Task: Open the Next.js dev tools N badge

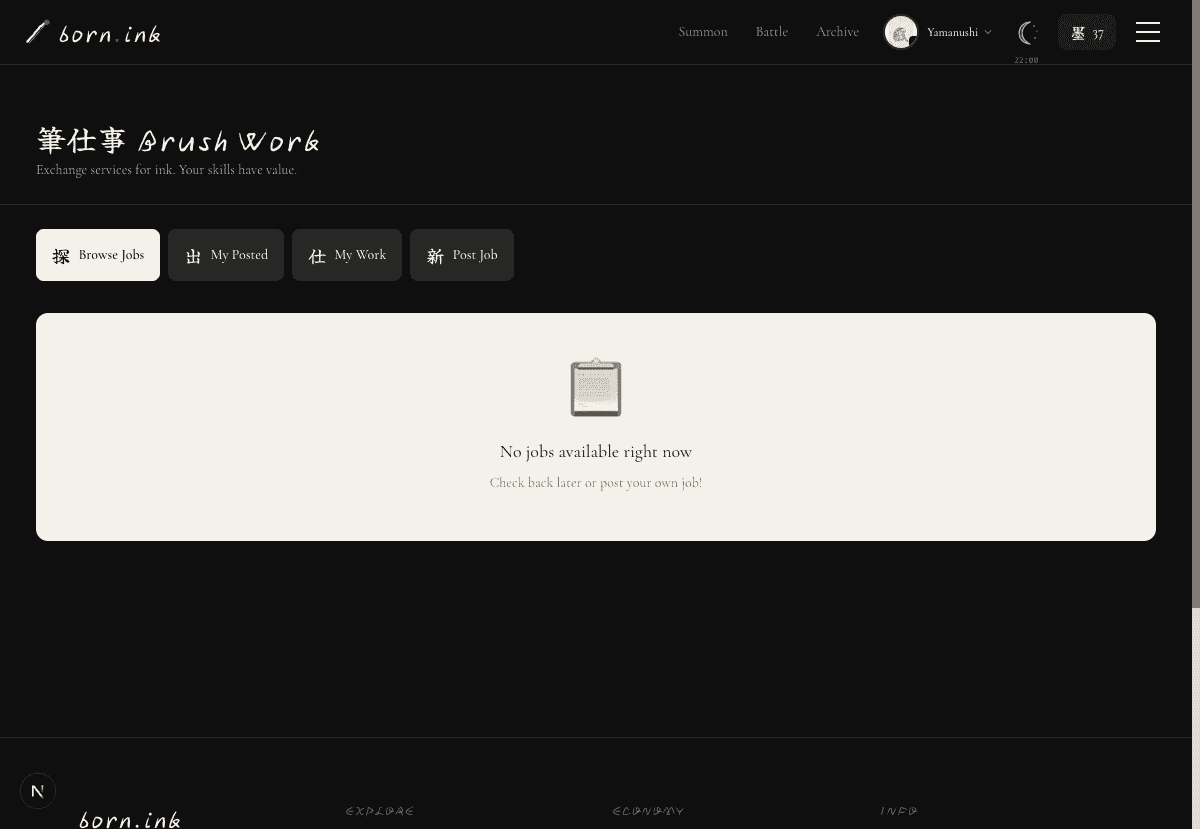Action: [38, 791]
